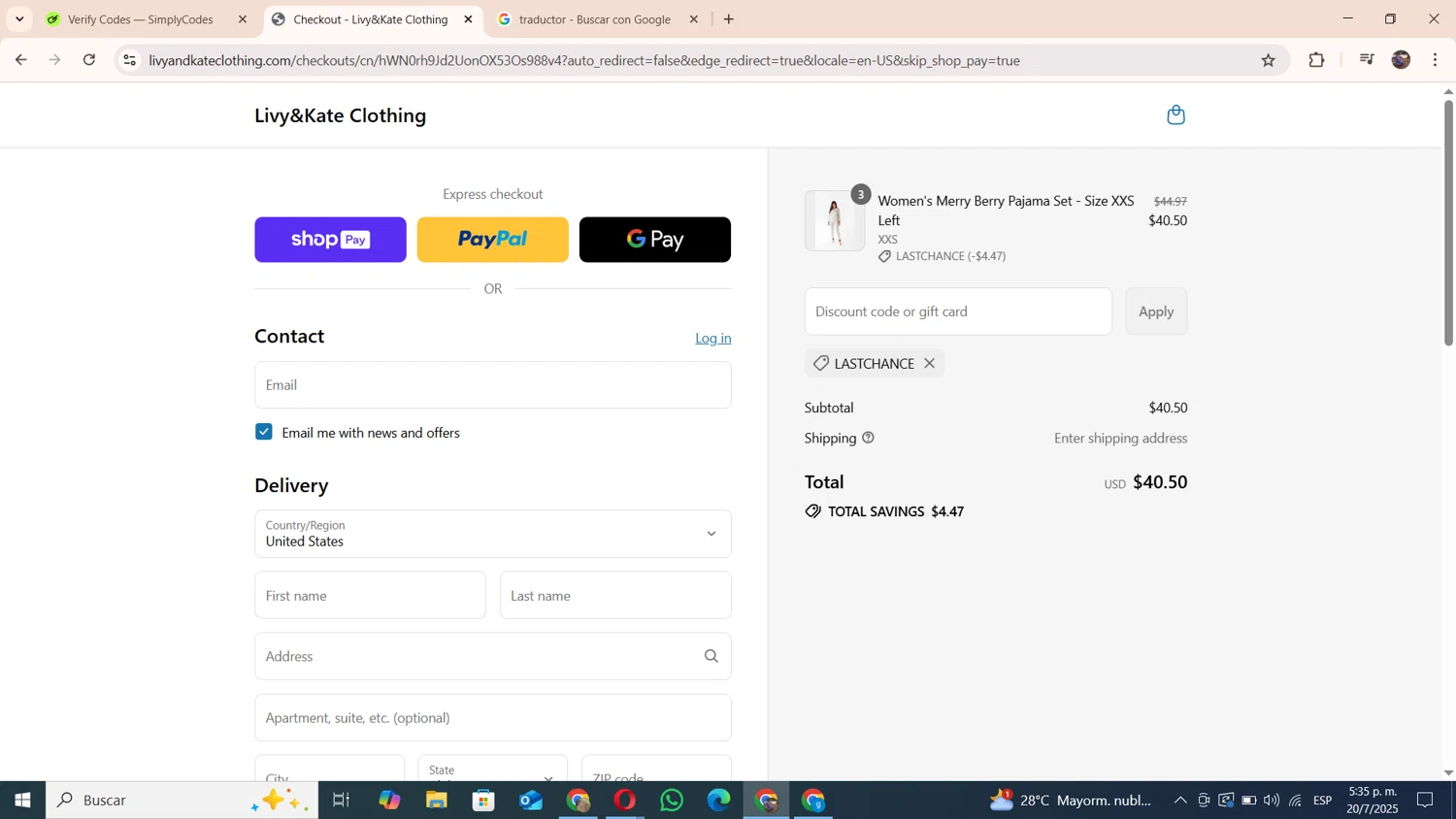This screenshot has height=819, width=1456.
Task: Close the Checkout tab
Action: [x=468, y=19]
